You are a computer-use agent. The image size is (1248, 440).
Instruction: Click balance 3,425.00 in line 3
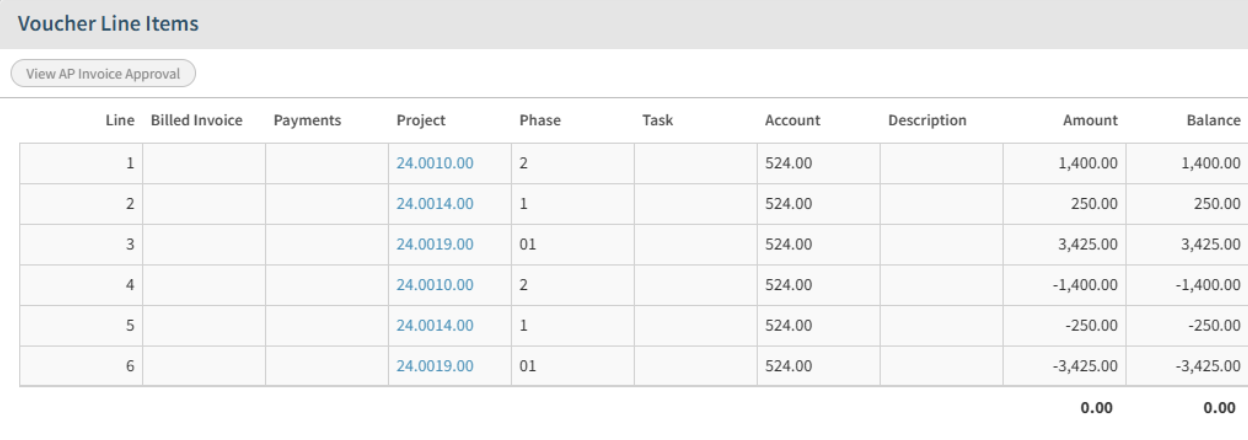pyautogui.click(x=1211, y=244)
